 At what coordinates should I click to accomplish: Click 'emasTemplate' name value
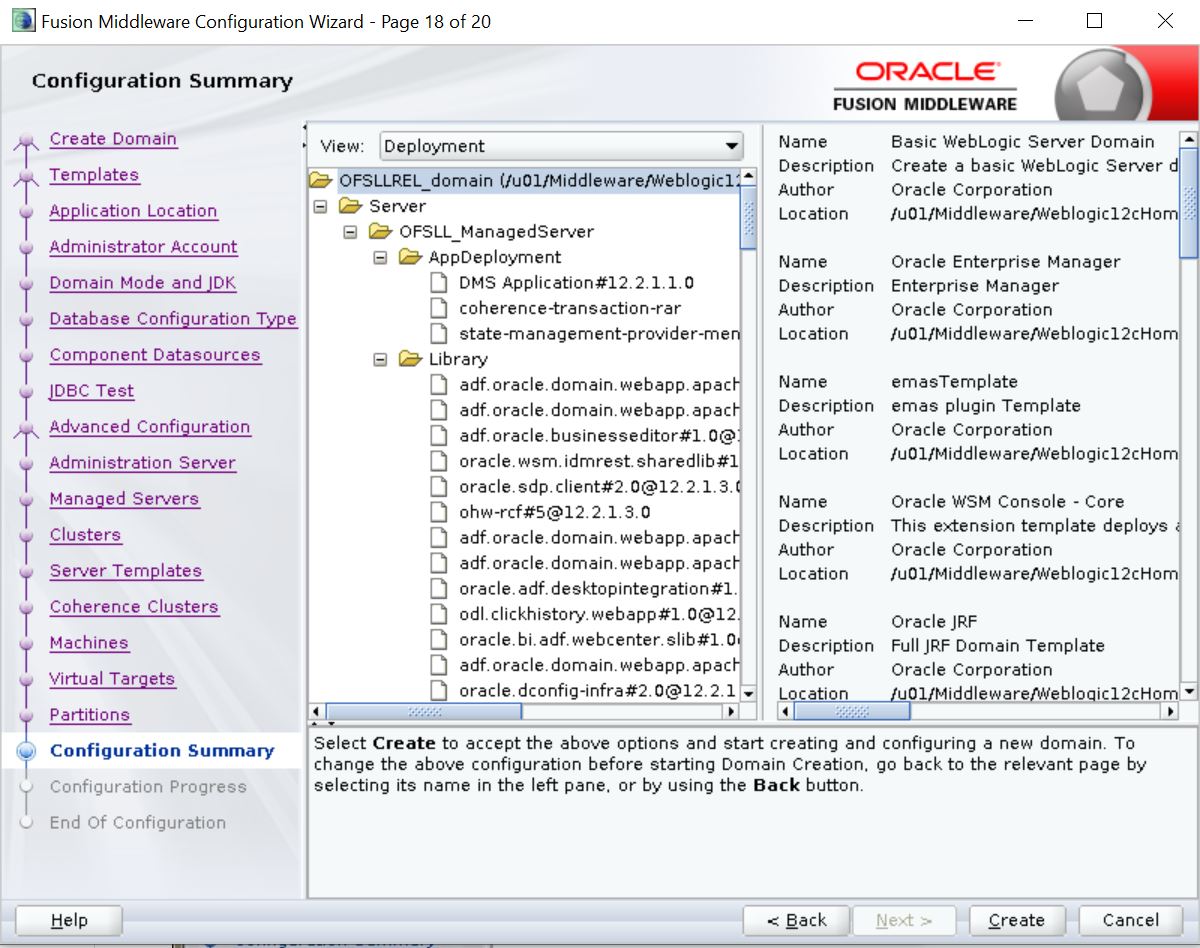click(x=954, y=382)
